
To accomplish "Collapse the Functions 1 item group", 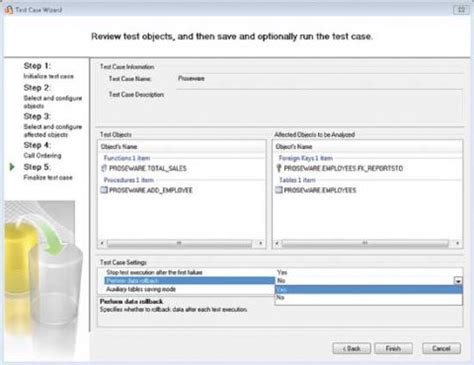I will click(127, 158).
